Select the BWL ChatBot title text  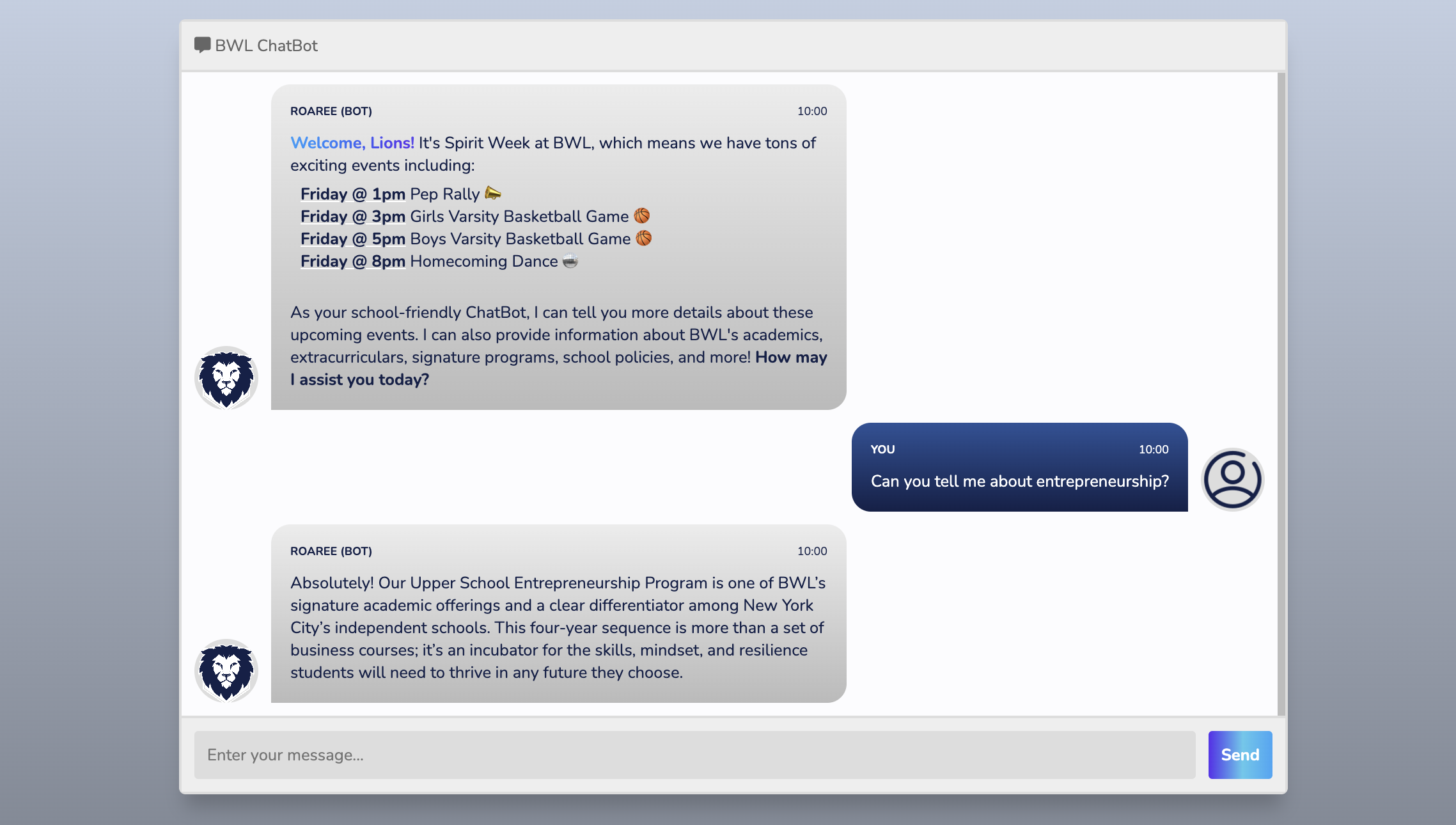click(x=266, y=45)
